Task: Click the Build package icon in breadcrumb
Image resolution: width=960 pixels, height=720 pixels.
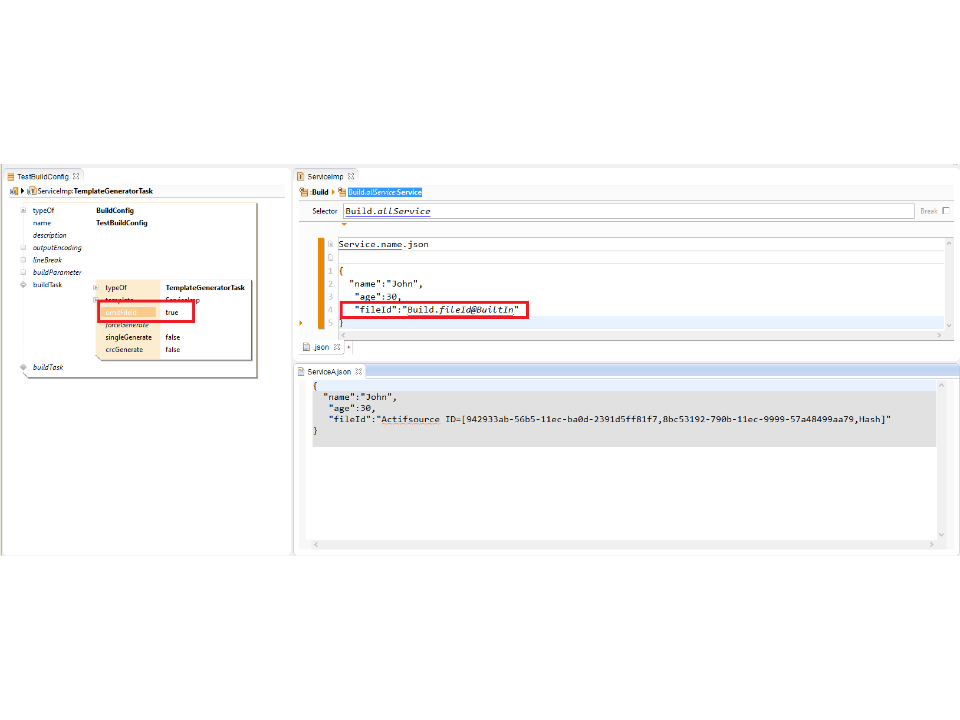Action: coord(304,191)
